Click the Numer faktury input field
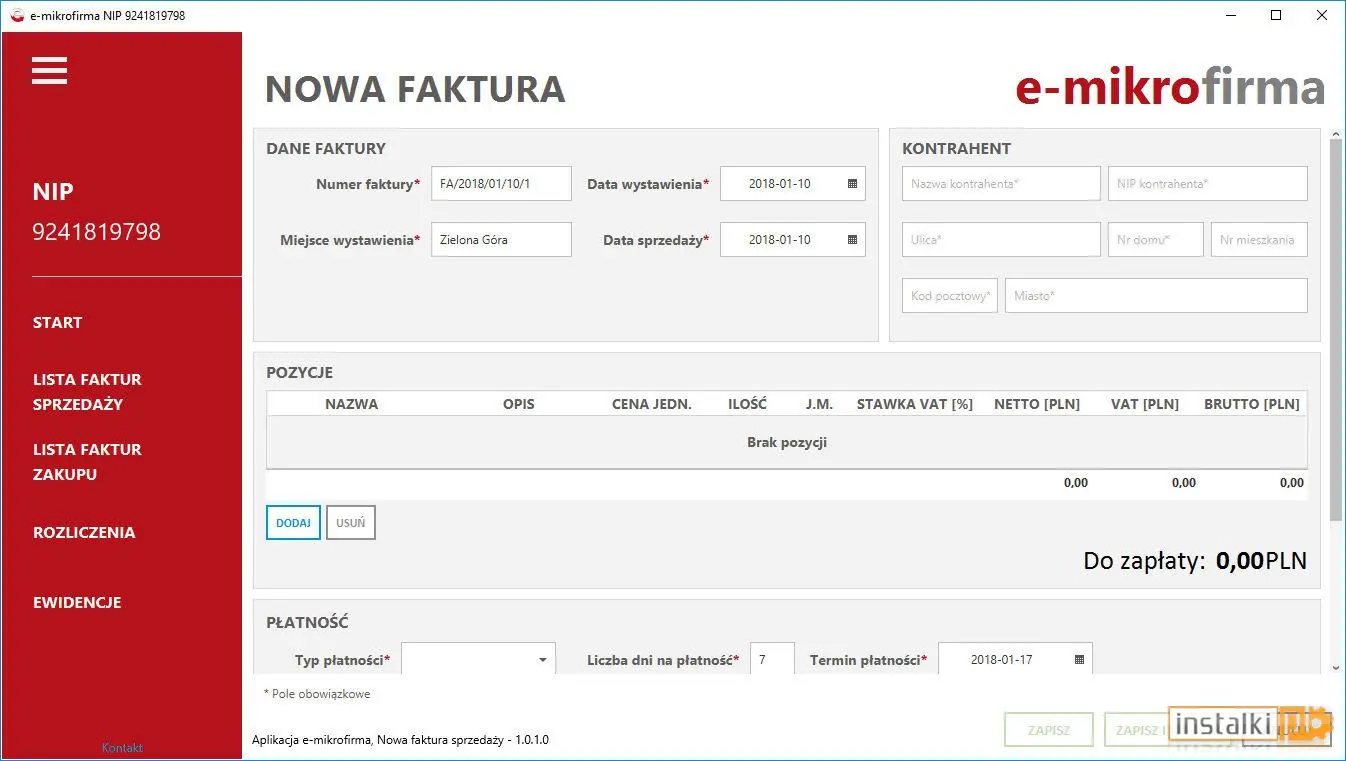The image size is (1346, 761). click(500, 183)
